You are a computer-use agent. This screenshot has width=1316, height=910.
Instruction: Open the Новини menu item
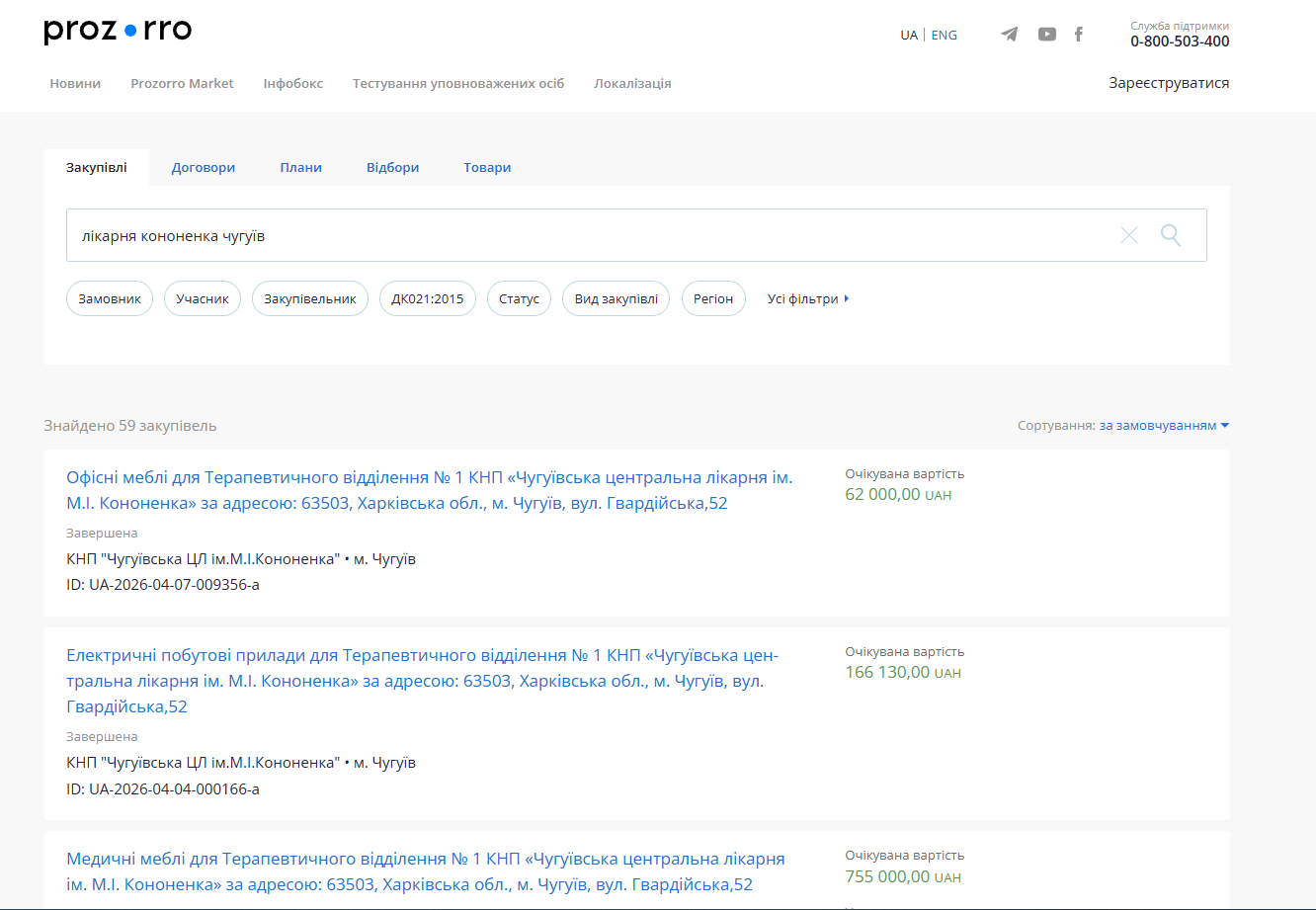click(x=75, y=83)
